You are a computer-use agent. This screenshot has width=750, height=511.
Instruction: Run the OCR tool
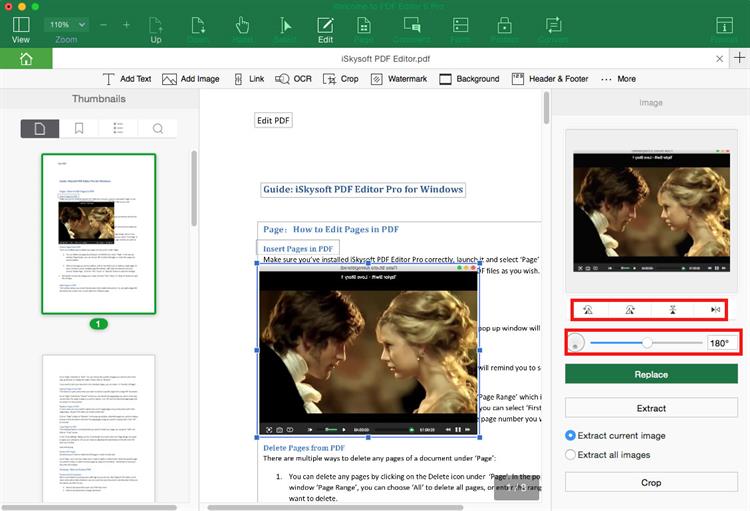pyautogui.click(x=293, y=79)
